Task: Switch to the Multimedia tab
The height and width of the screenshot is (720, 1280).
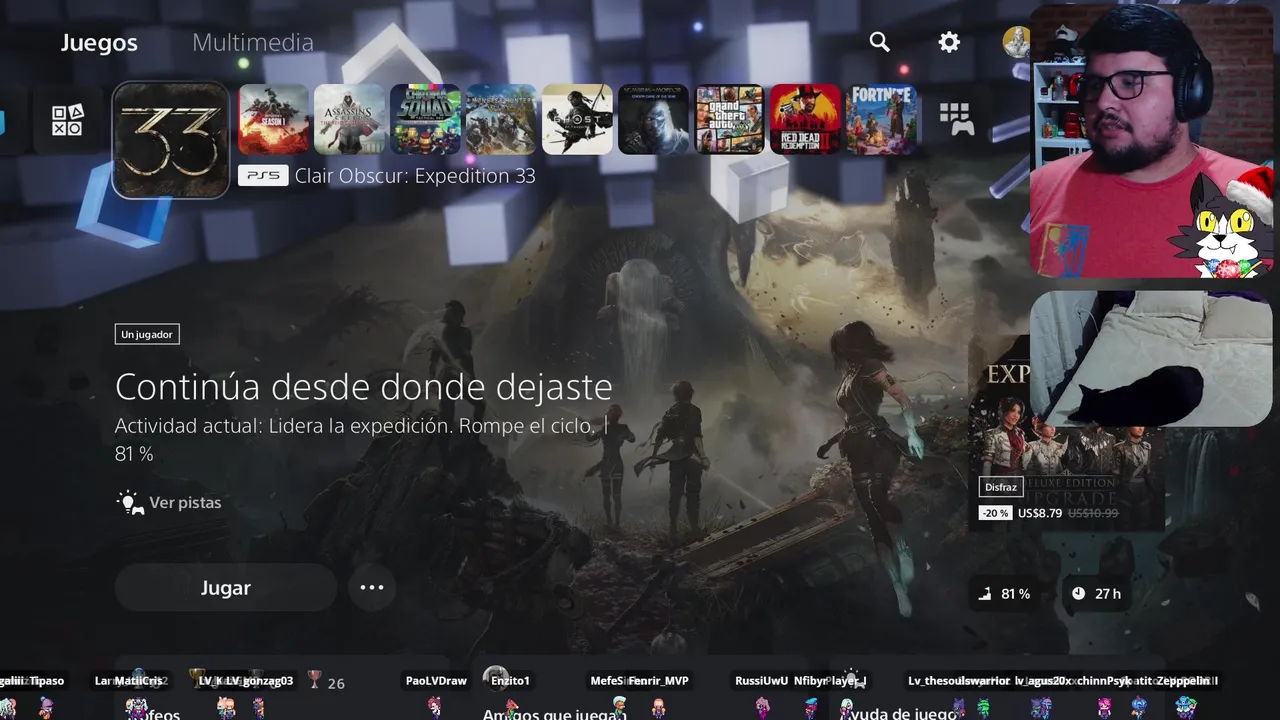Action: pos(253,42)
